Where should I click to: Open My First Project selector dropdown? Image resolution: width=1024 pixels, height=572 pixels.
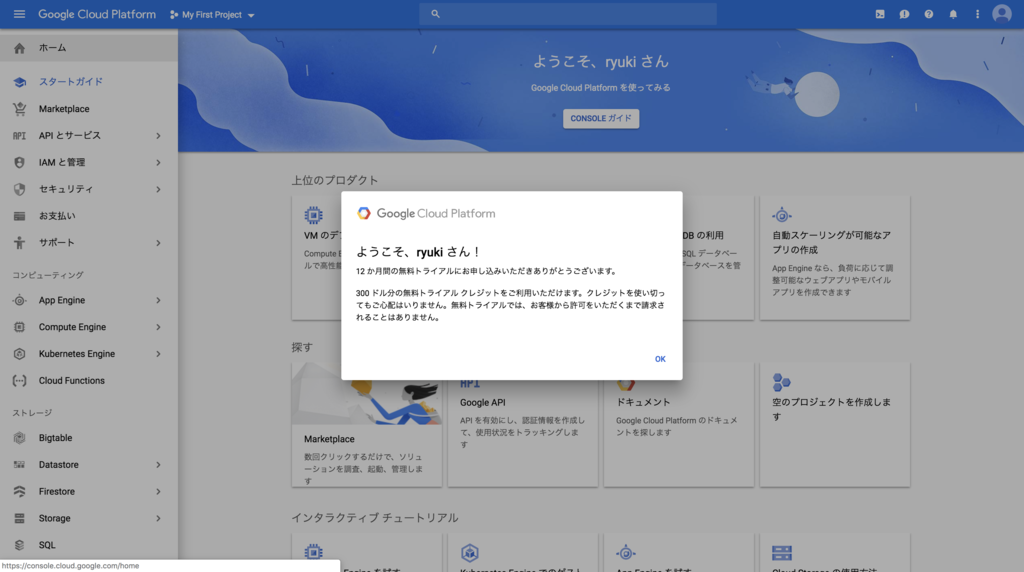pos(212,14)
